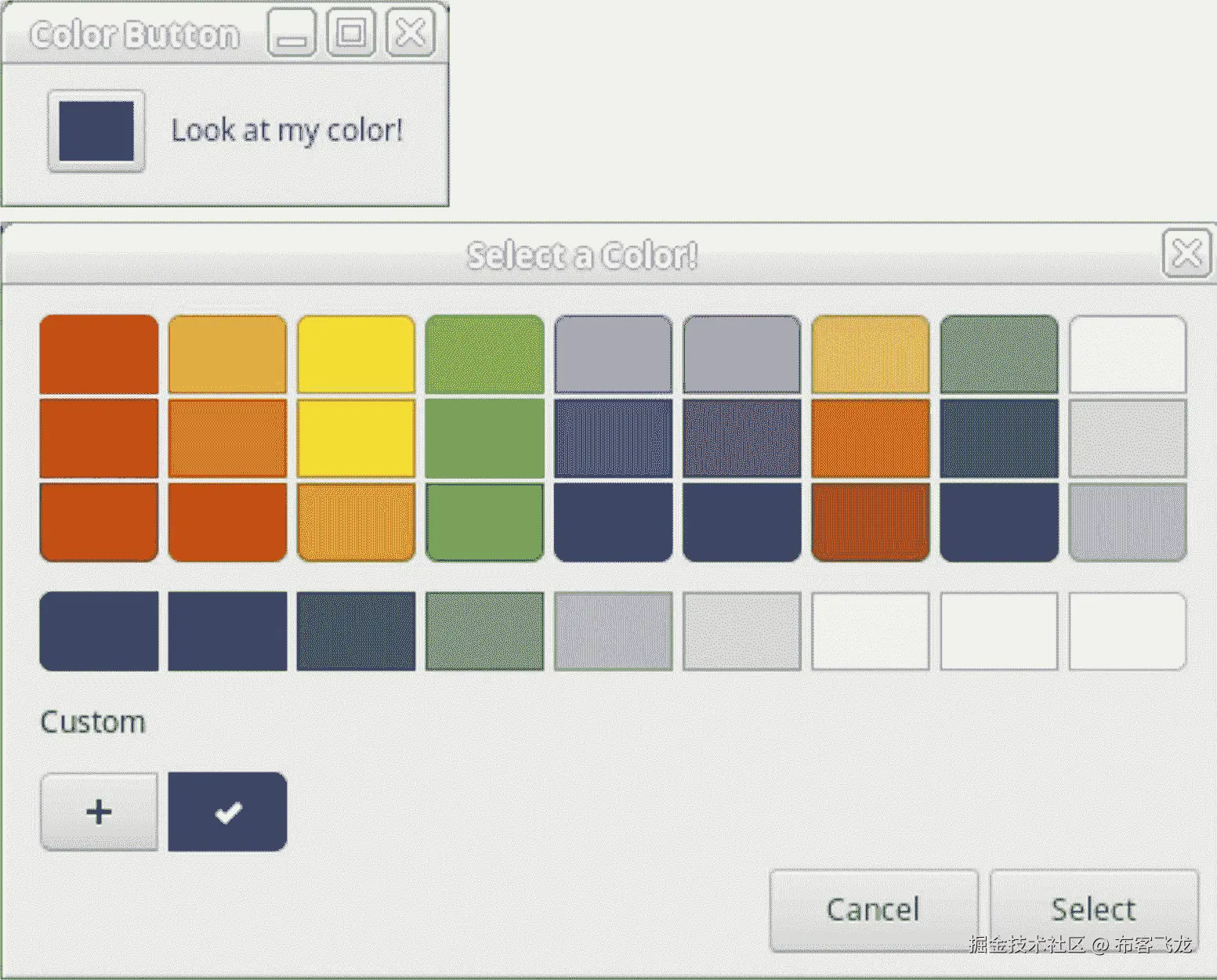Pick the top-row gray swatch above purple-gray
The image size is (1217, 980).
pyautogui.click(x=741, y=354)
